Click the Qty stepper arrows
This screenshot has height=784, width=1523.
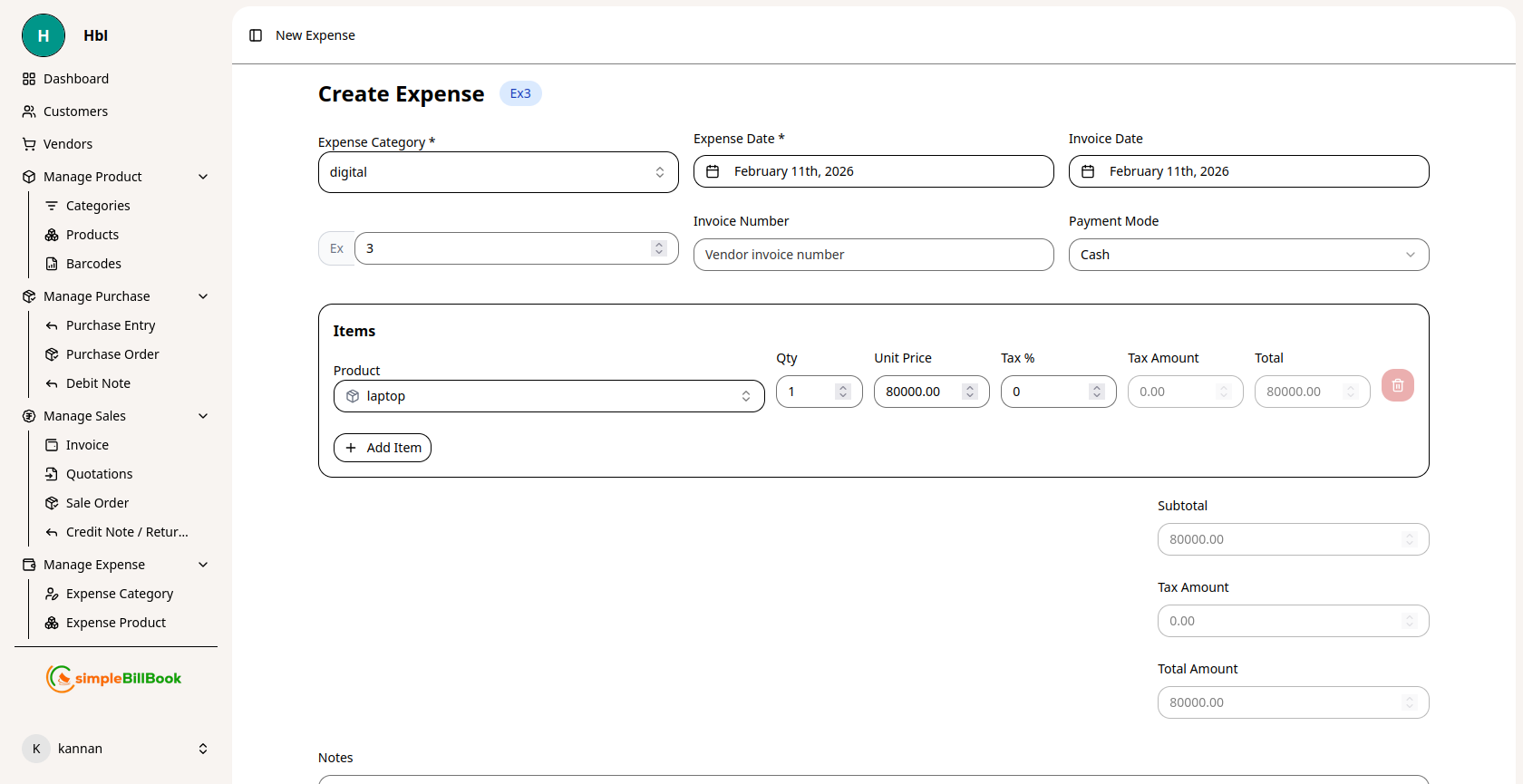[x=843, y=392]
